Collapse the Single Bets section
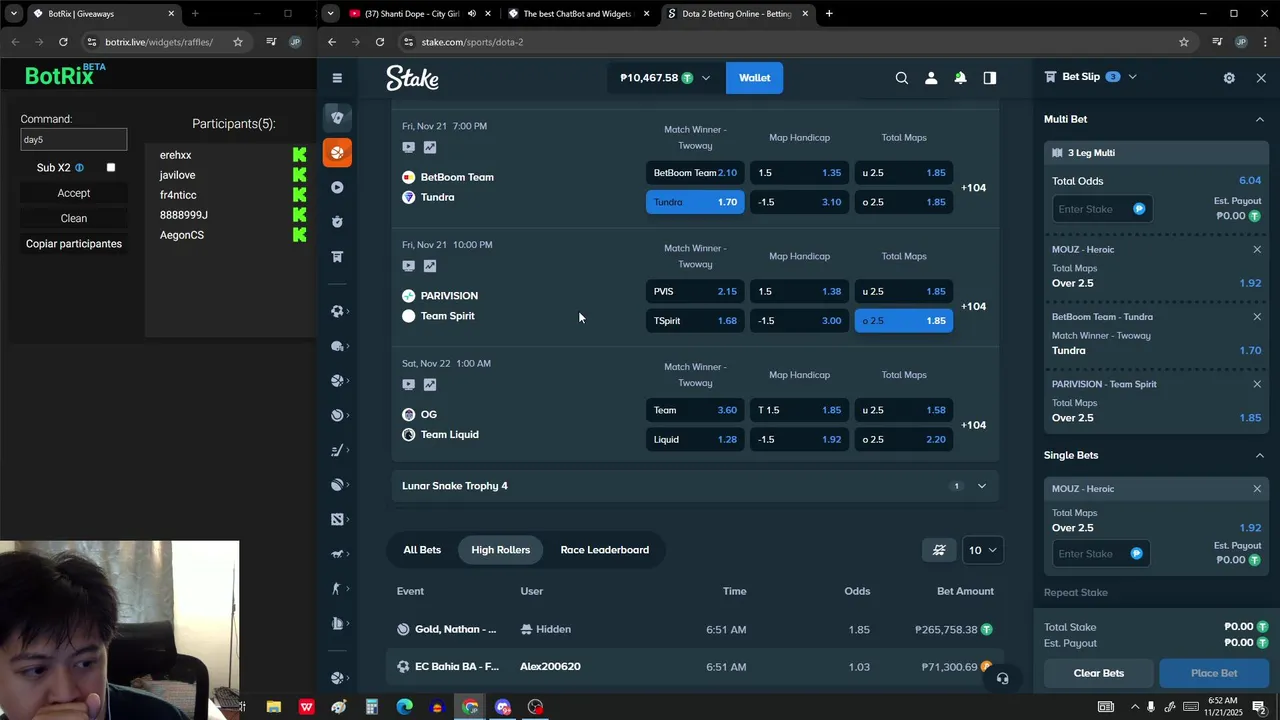Viewport: 1280px width, 720px height. pyautogui.click(x=1259, y=455)
